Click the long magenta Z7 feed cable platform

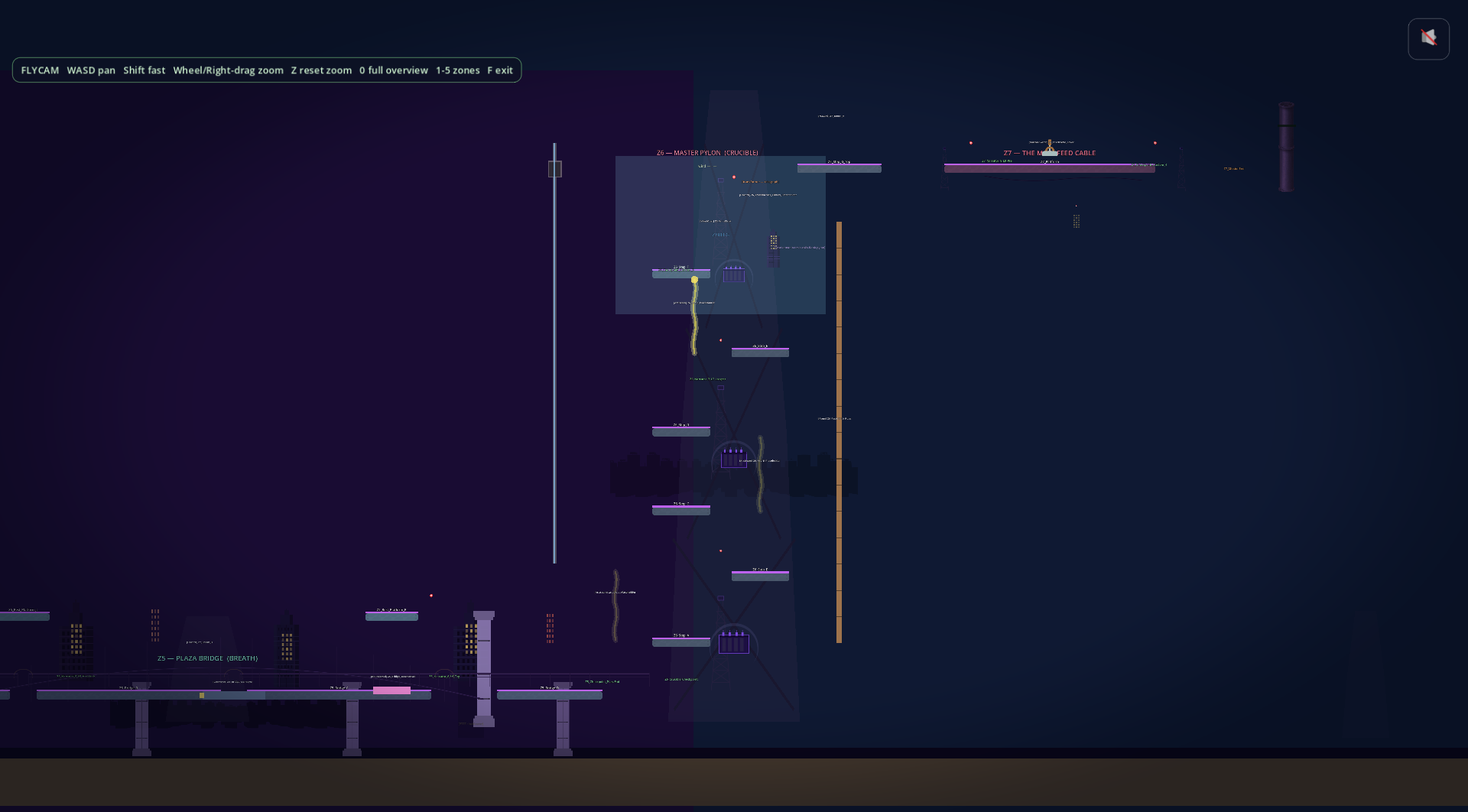click(x=1049, y=168)
